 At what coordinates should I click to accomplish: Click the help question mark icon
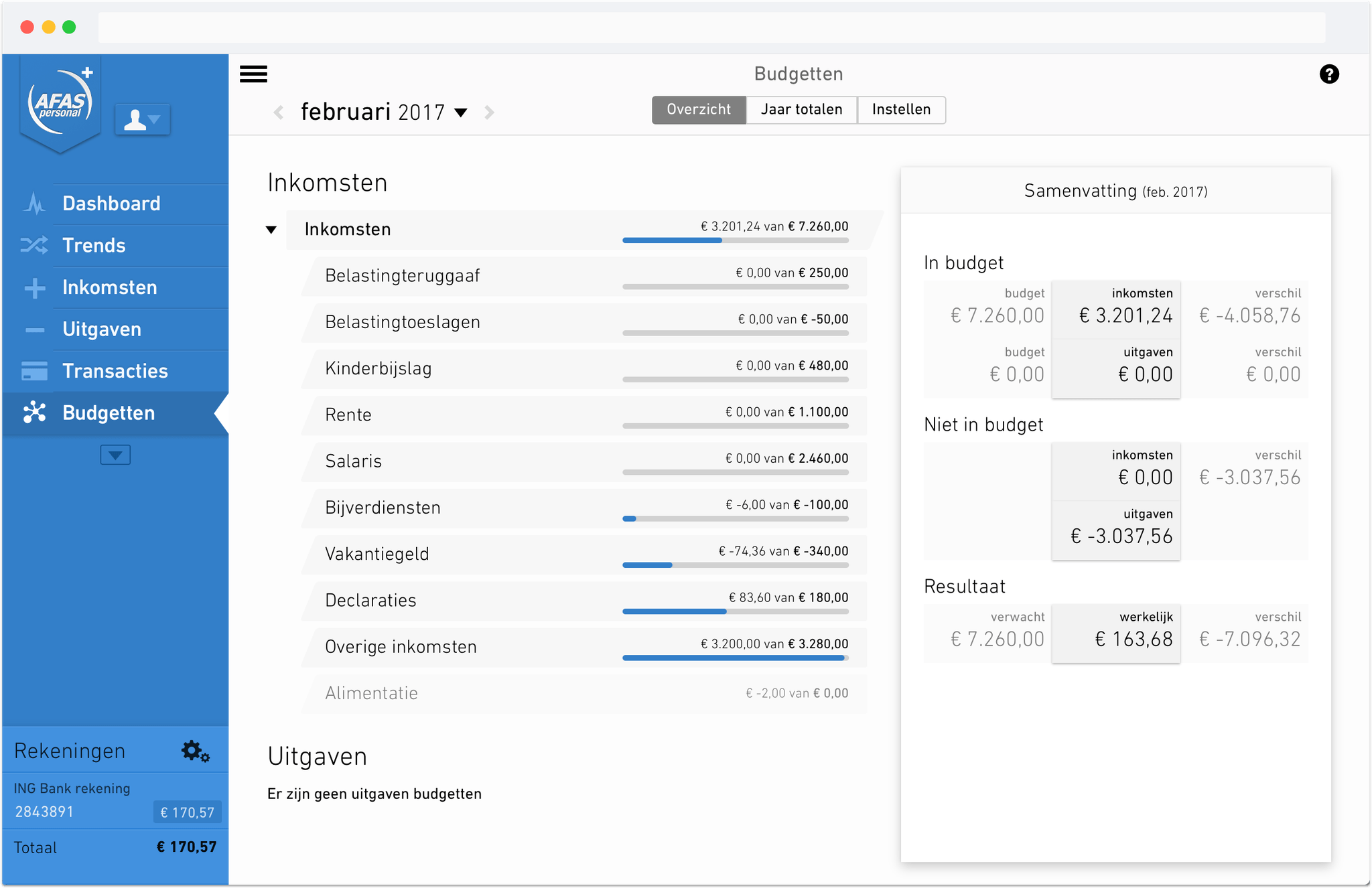click(x=1330, y=74)
